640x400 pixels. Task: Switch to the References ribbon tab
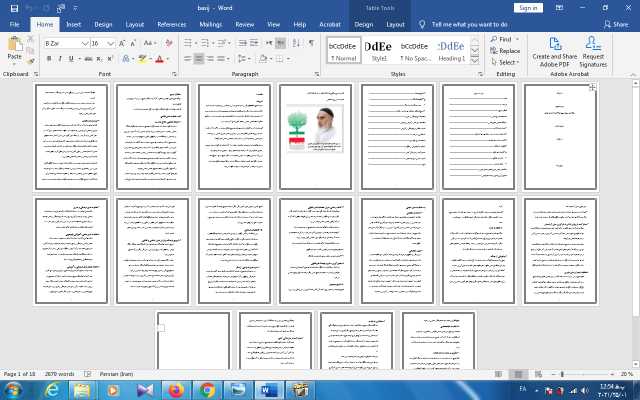coord(172,23)
